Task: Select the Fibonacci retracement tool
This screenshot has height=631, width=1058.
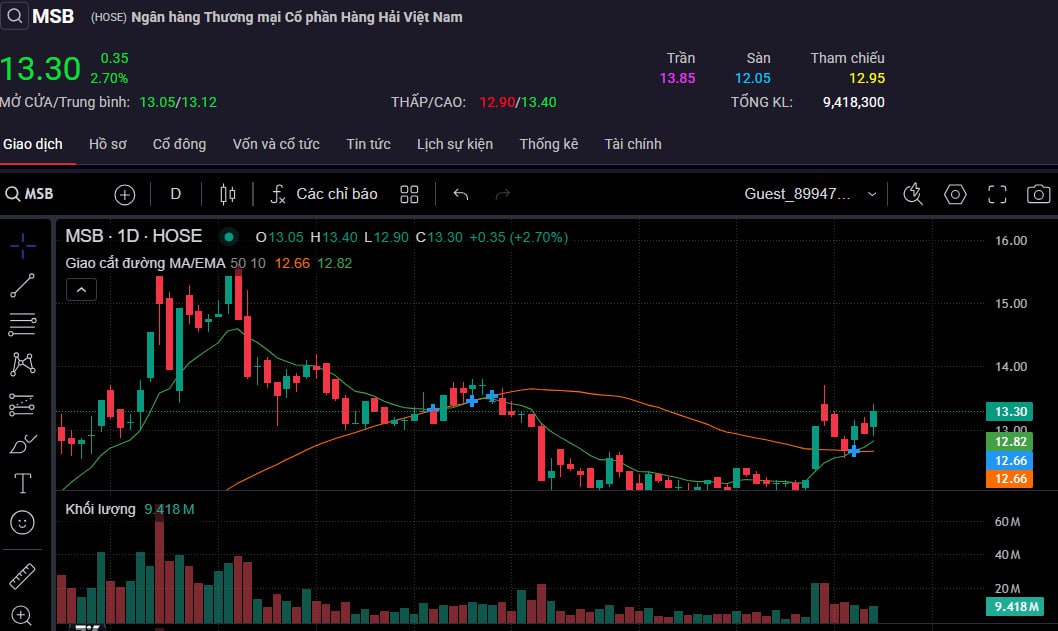Action: [22, 324]
